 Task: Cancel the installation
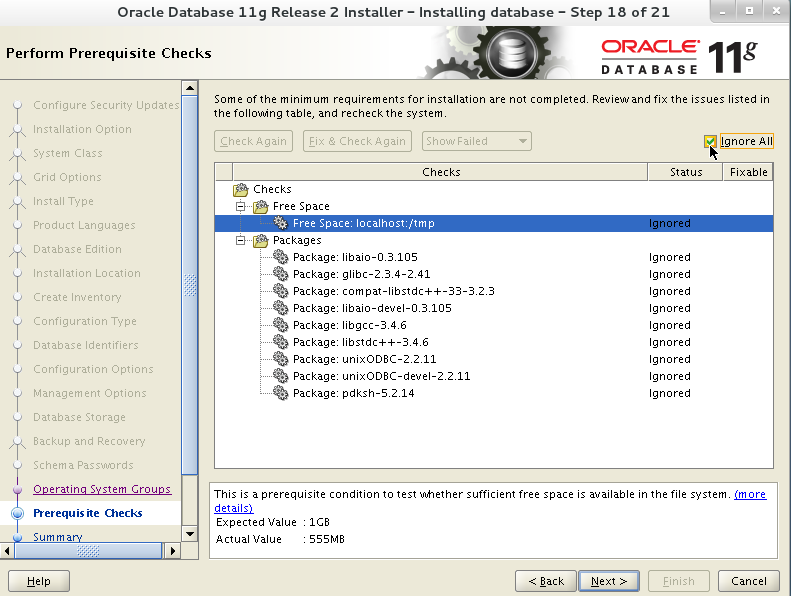click(749, 581)
